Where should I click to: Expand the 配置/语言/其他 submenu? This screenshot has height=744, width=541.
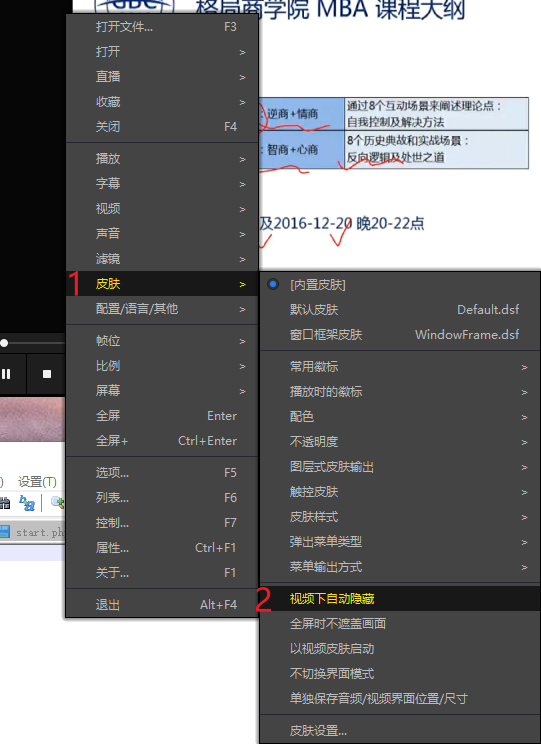coord(162,309)
